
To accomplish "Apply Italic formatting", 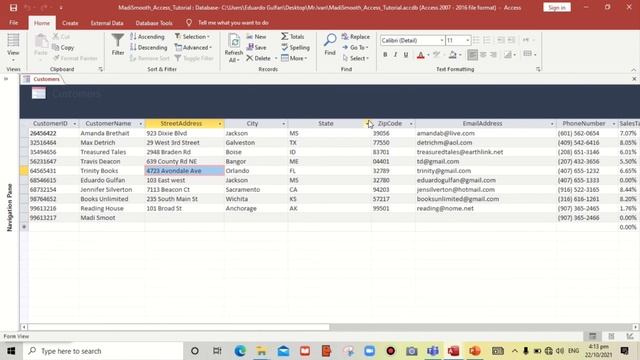I will (395, 55).
